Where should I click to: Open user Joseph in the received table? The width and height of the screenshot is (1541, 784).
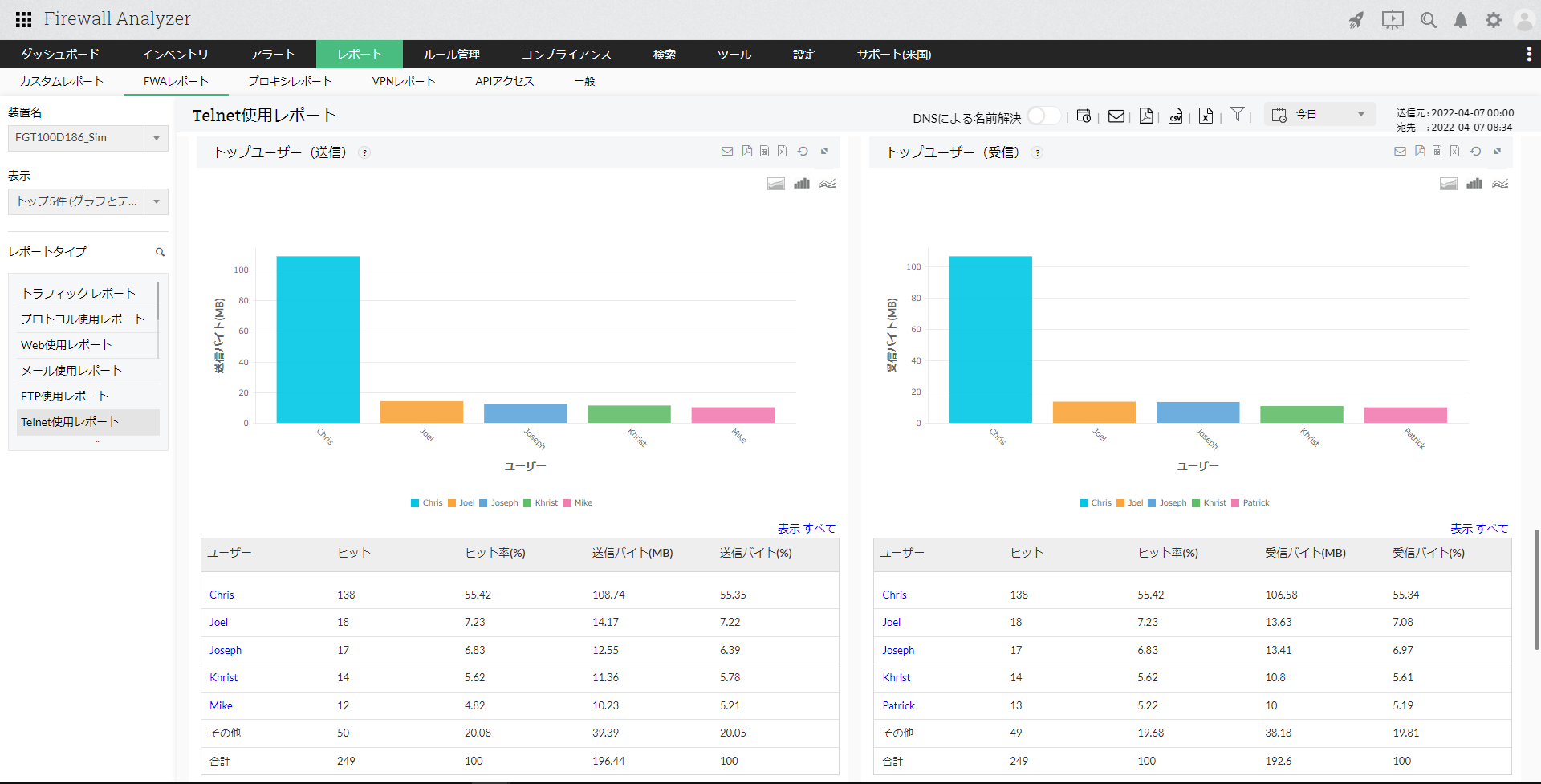click(897, 650)
